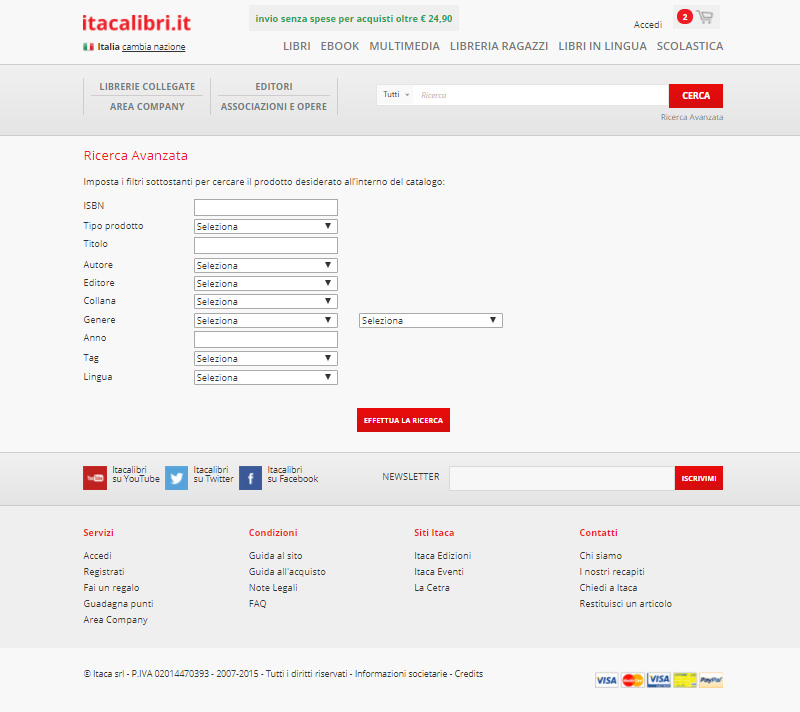Screen dimensions: 800x712
Task: Open the LIBRI menu
Action: [x=297, y=46]
